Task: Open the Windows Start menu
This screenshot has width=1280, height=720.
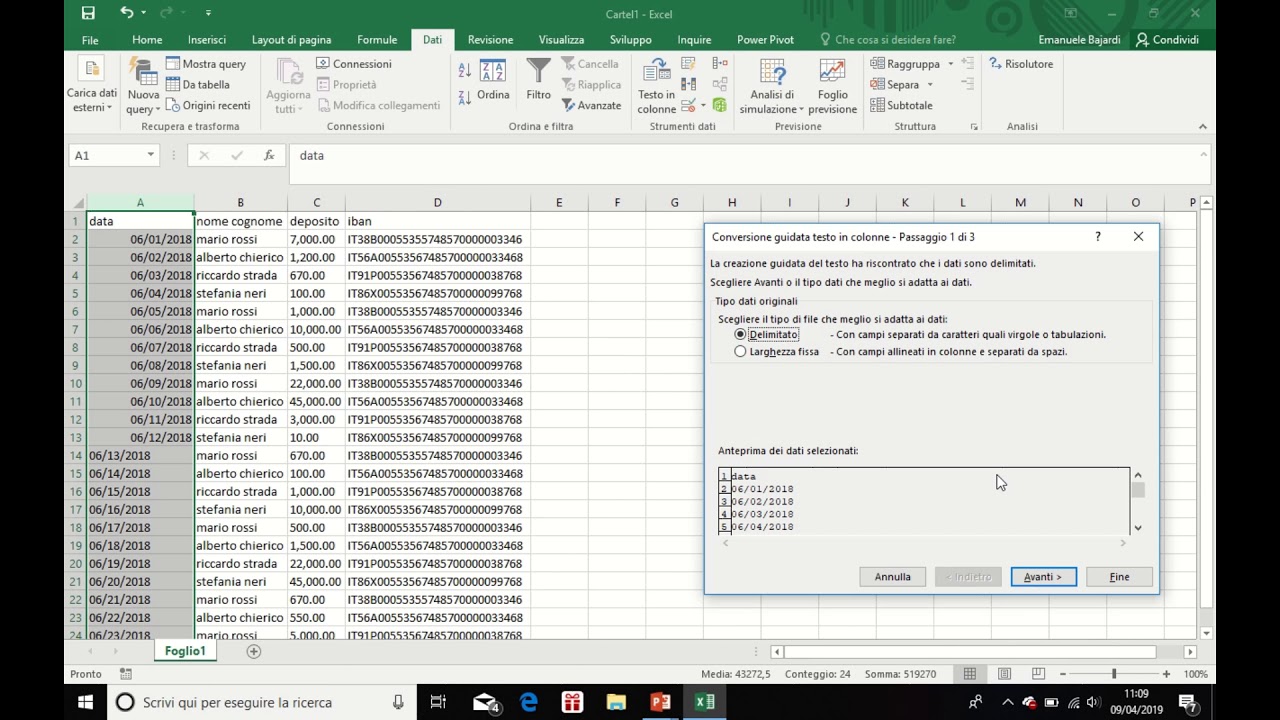Action: [85, 702]
